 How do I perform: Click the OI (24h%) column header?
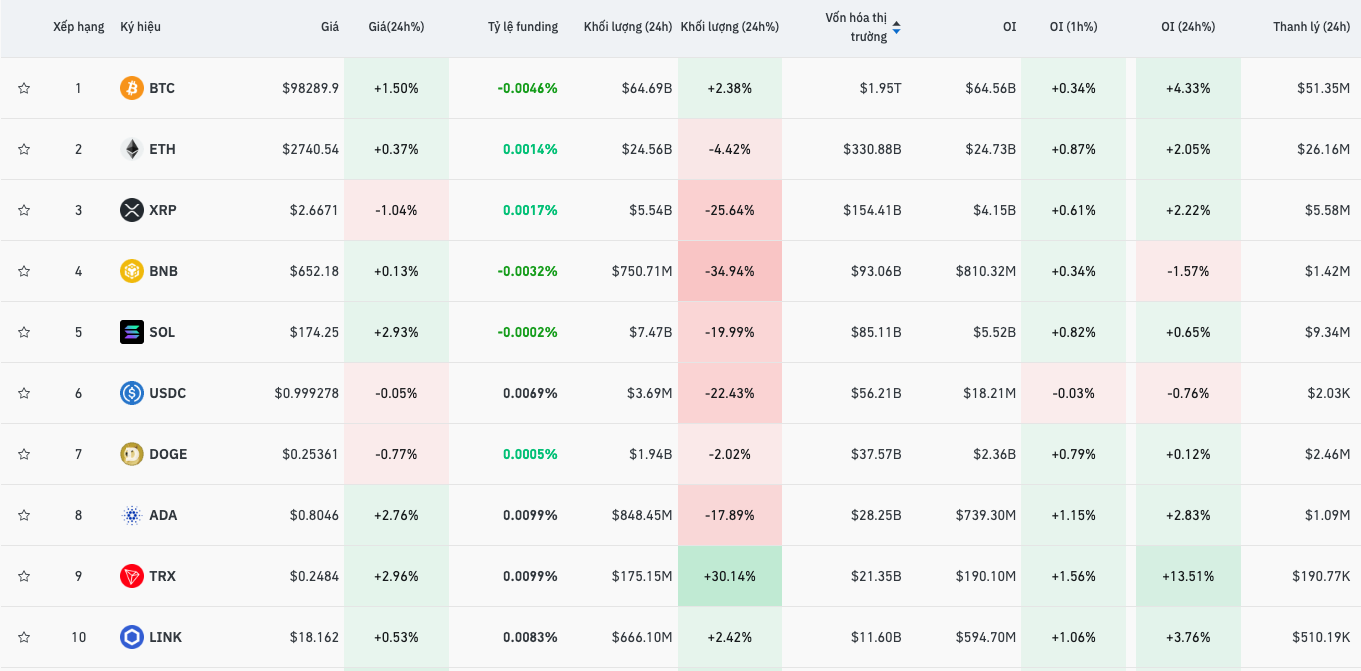click(1188, 28)
